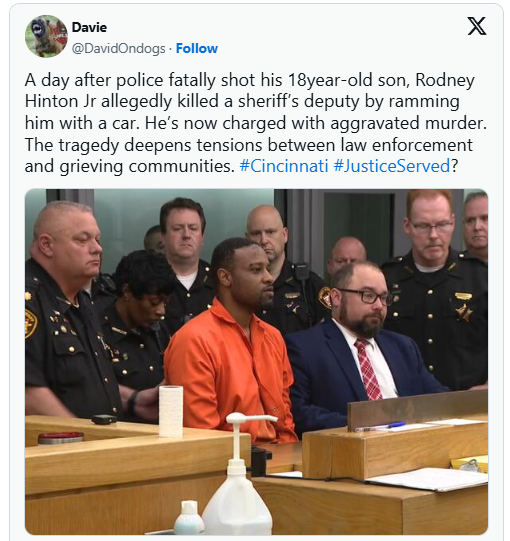Open the #JusticeServed hashtag
Viewport: 510px width, 541px height.
pyautogui.click(x=392, y=166)
